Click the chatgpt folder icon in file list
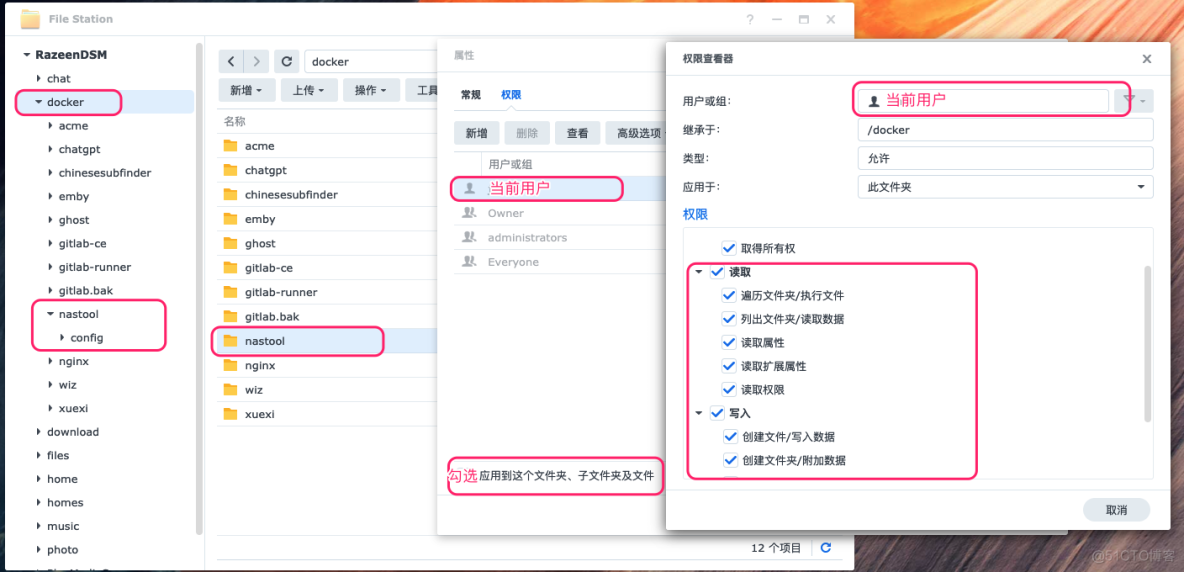Viewport: 1184px width, 572px height. coord(230,170)
